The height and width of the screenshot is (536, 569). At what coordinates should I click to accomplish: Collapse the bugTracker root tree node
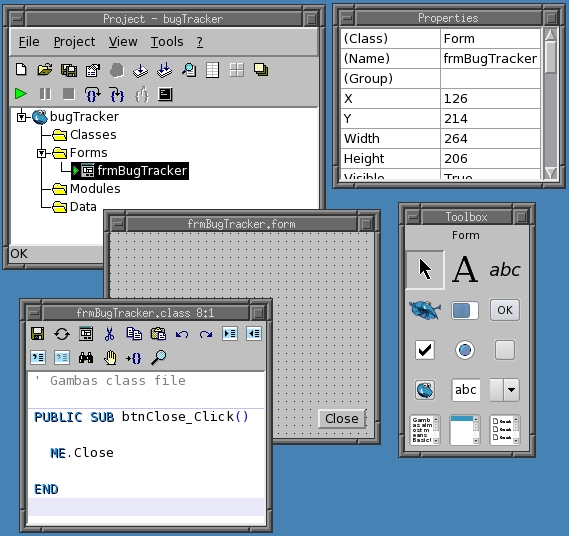[x=21, y=117]
